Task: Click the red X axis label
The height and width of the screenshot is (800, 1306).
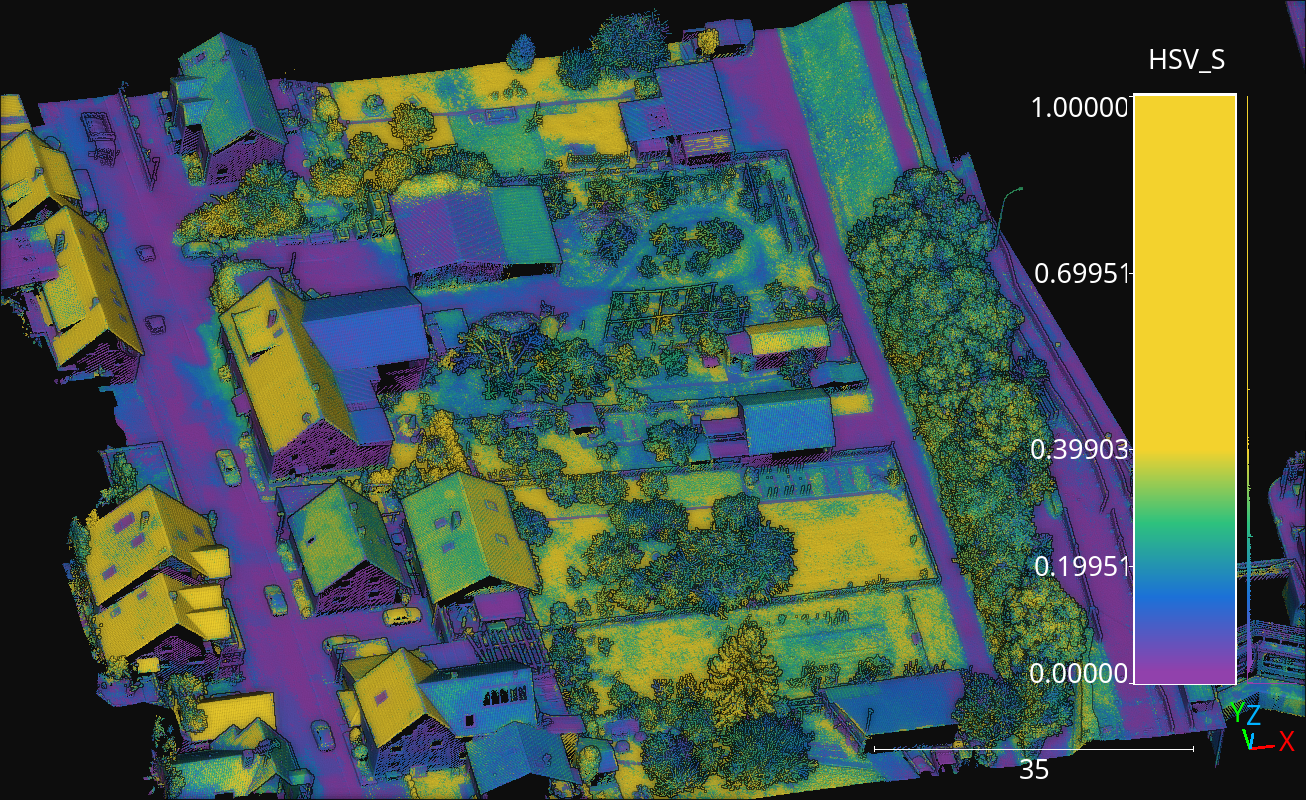Action: coord(1286,742)
